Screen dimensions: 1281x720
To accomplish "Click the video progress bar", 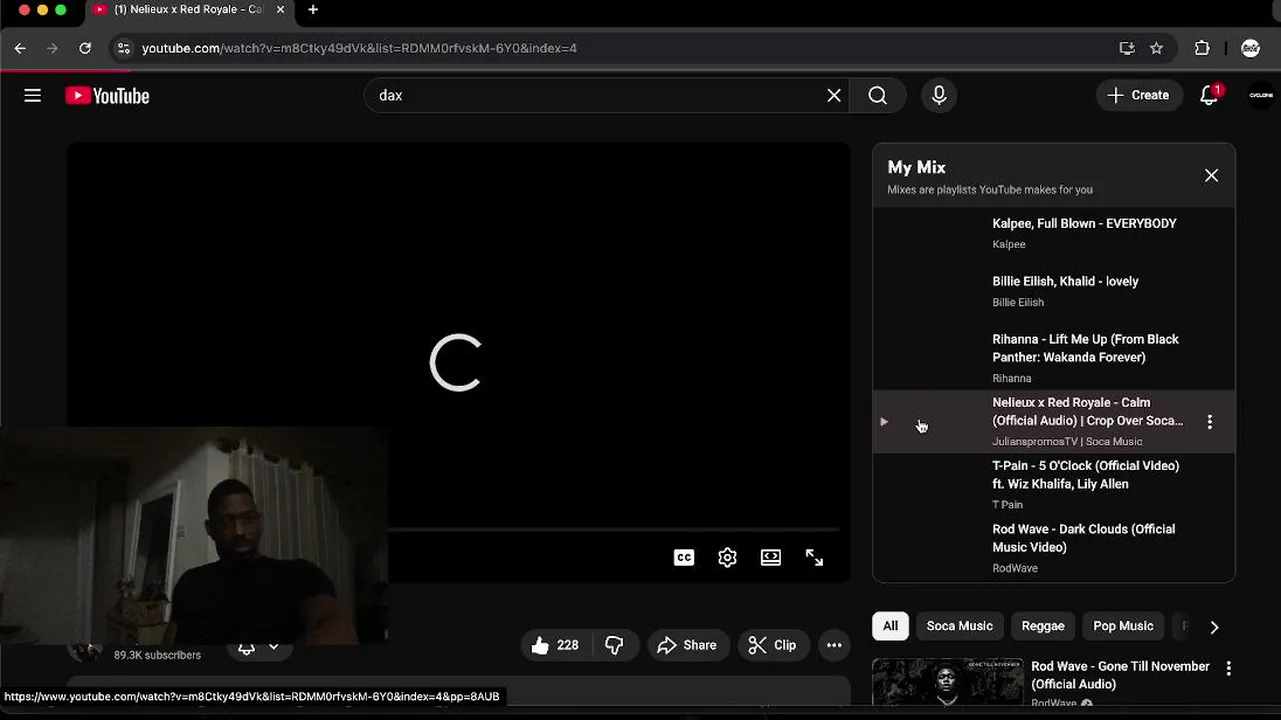I will pos(613,529).
